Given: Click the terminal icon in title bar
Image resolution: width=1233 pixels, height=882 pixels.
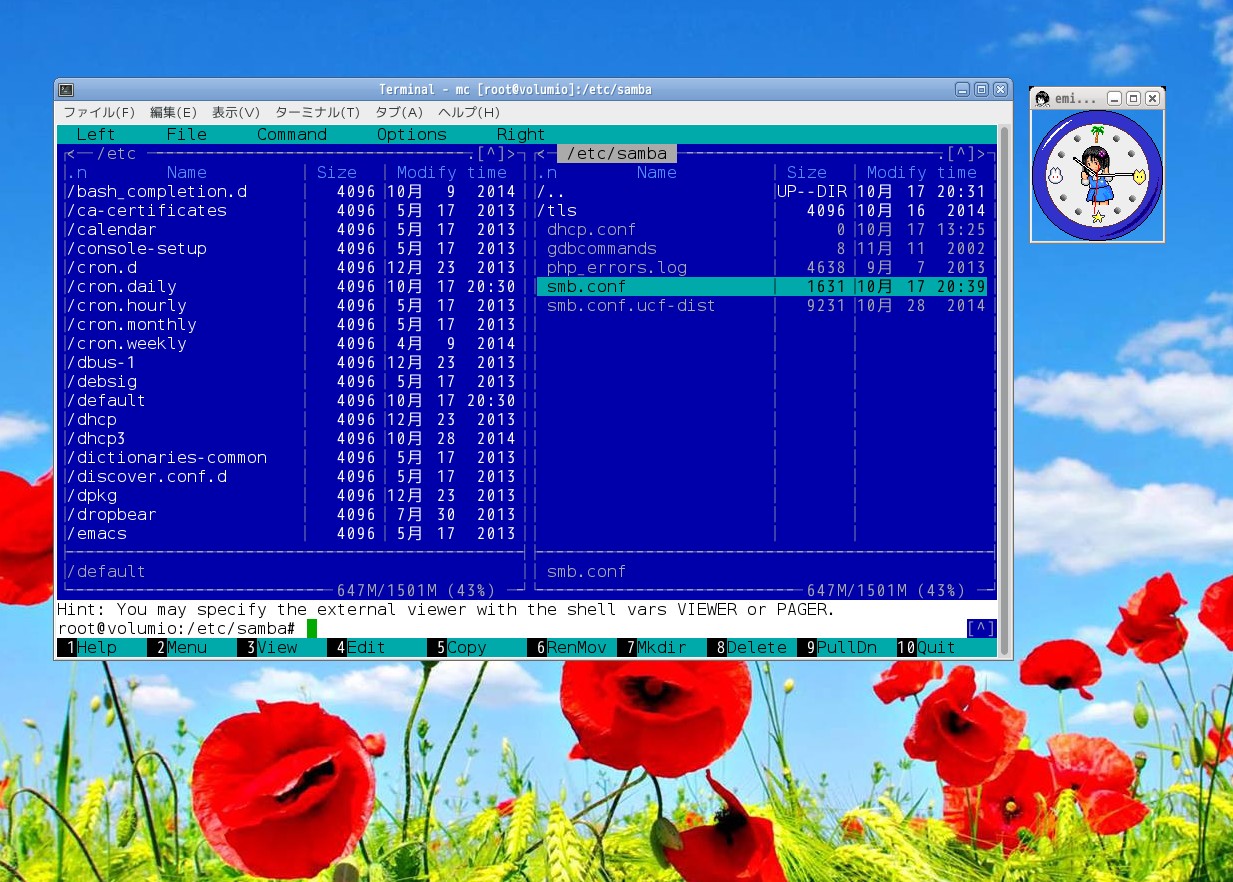Looking at the screenshot, I should [x=66, y=90].
